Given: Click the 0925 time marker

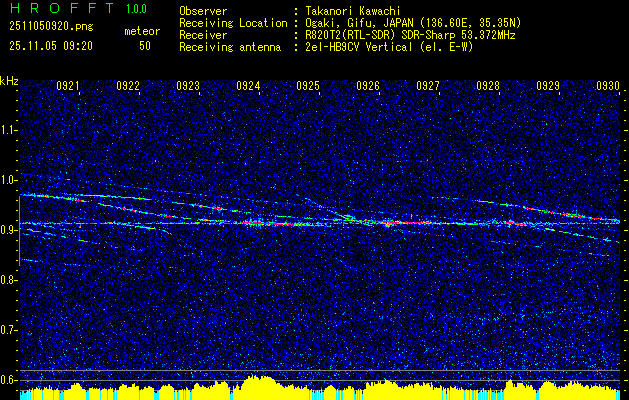Looking at the screenshot, I should 308,85.
